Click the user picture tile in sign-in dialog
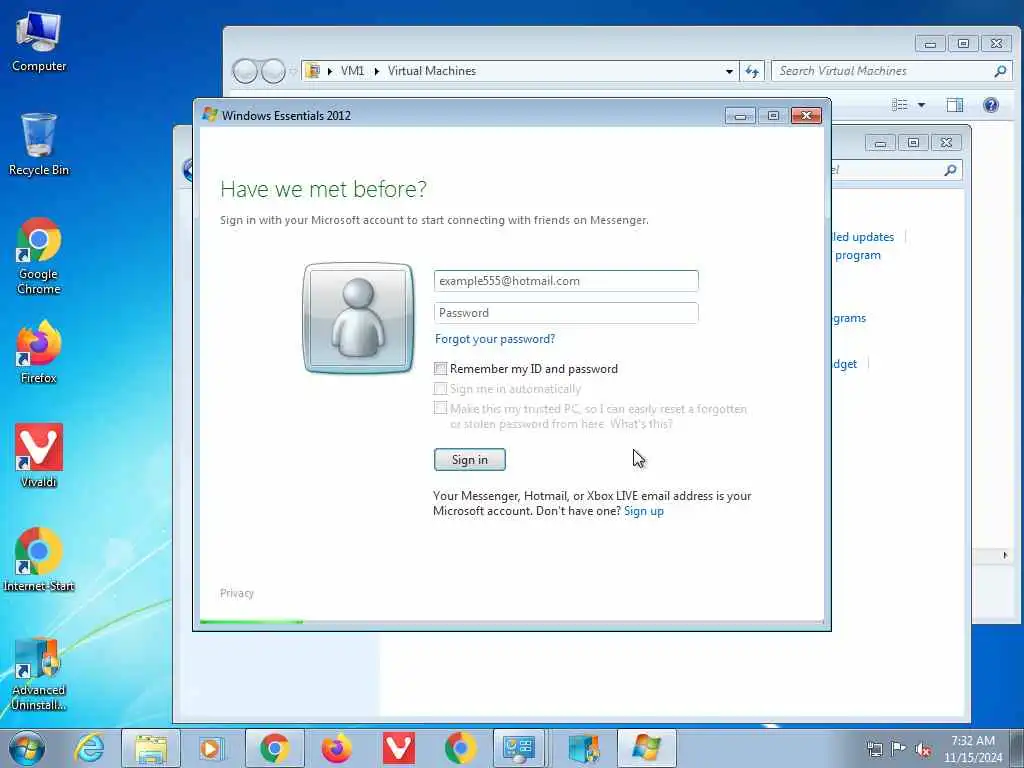 pyautogui.click(x=359, y=318)
